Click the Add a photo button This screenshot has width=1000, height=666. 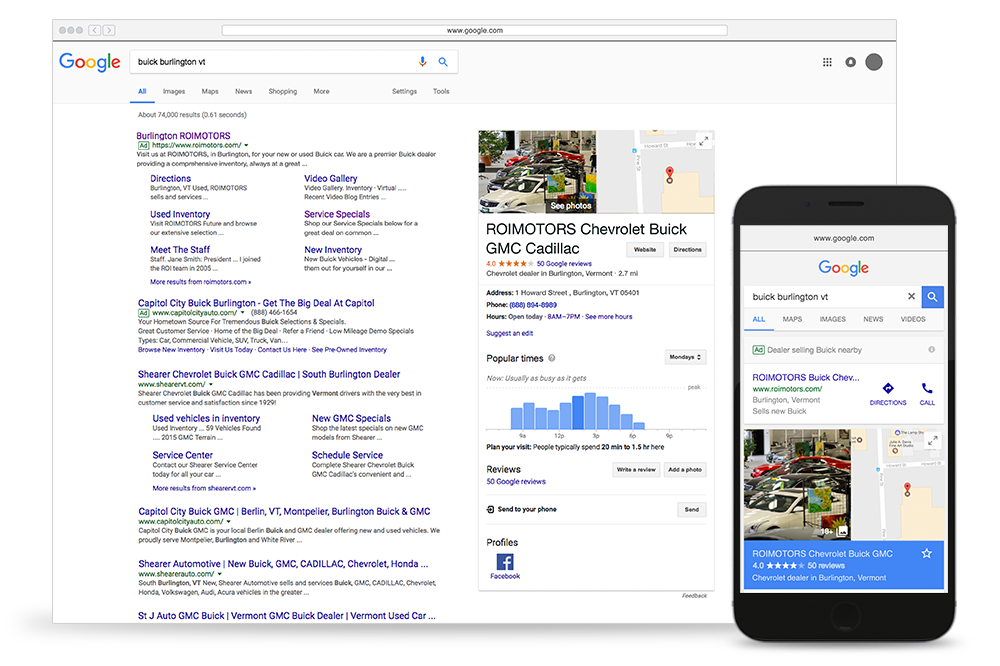pos(685,470)
